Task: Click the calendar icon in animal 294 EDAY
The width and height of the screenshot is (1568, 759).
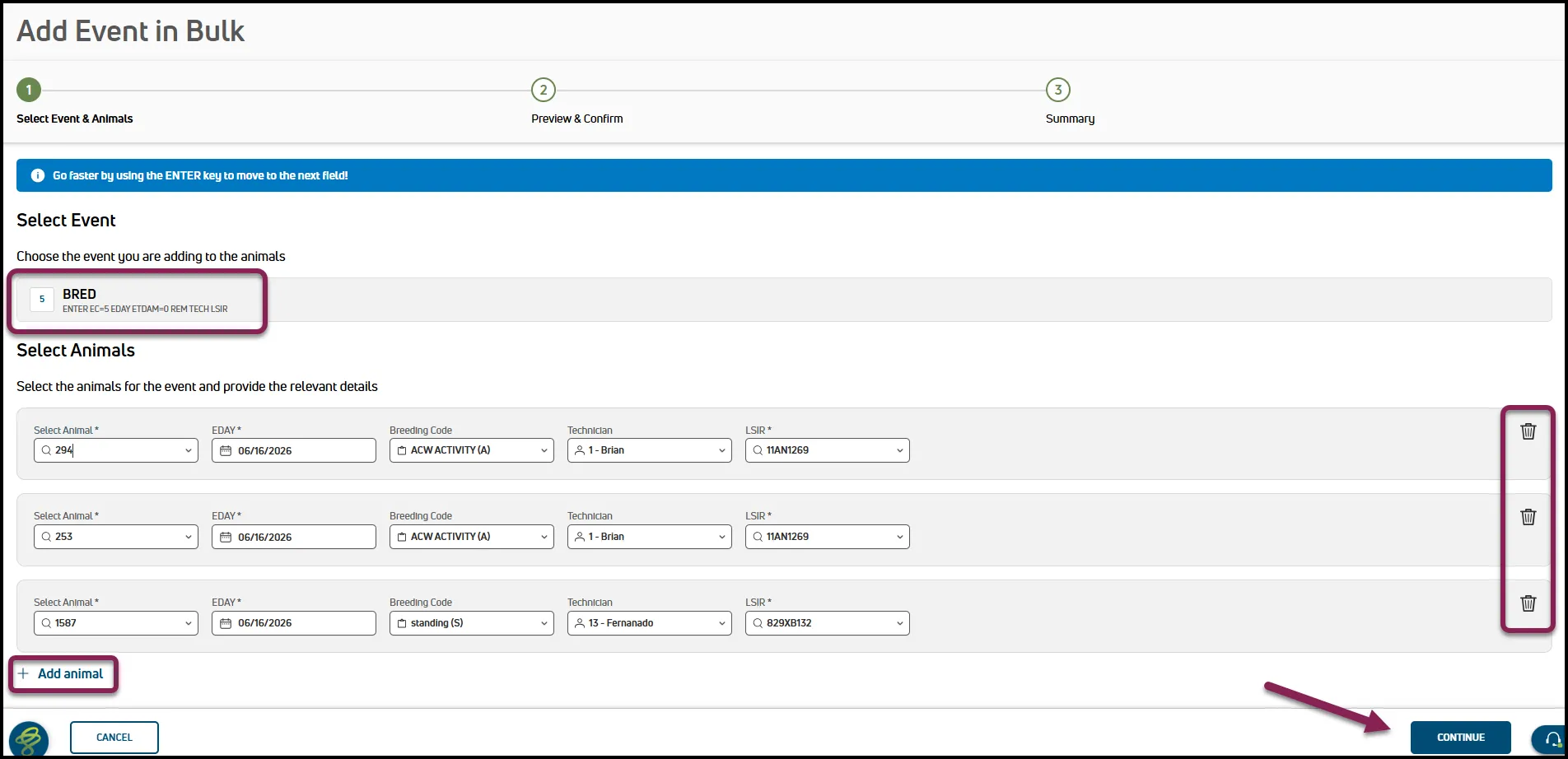Action: click(226, 450)
